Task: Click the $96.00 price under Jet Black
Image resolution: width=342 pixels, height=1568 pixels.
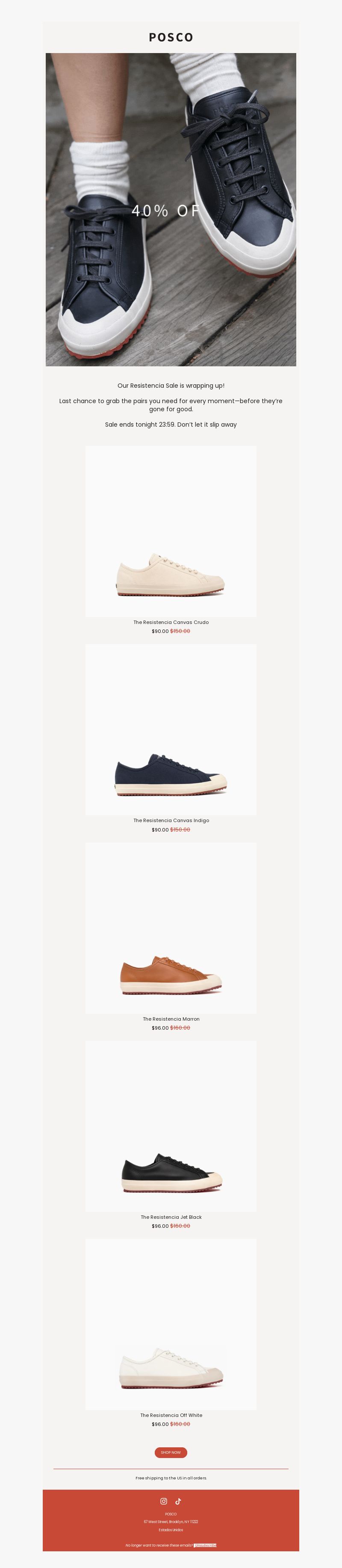Action: 160,1226
